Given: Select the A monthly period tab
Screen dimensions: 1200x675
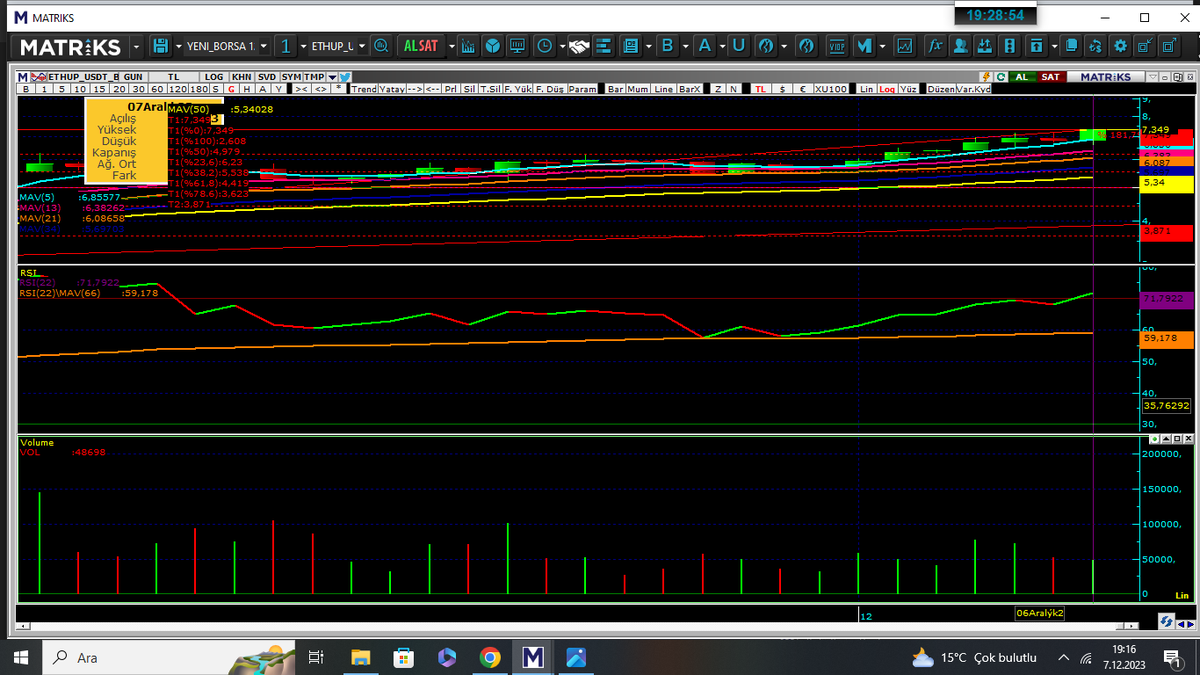Looking at the screenshot, I should (x=263, y=89).
